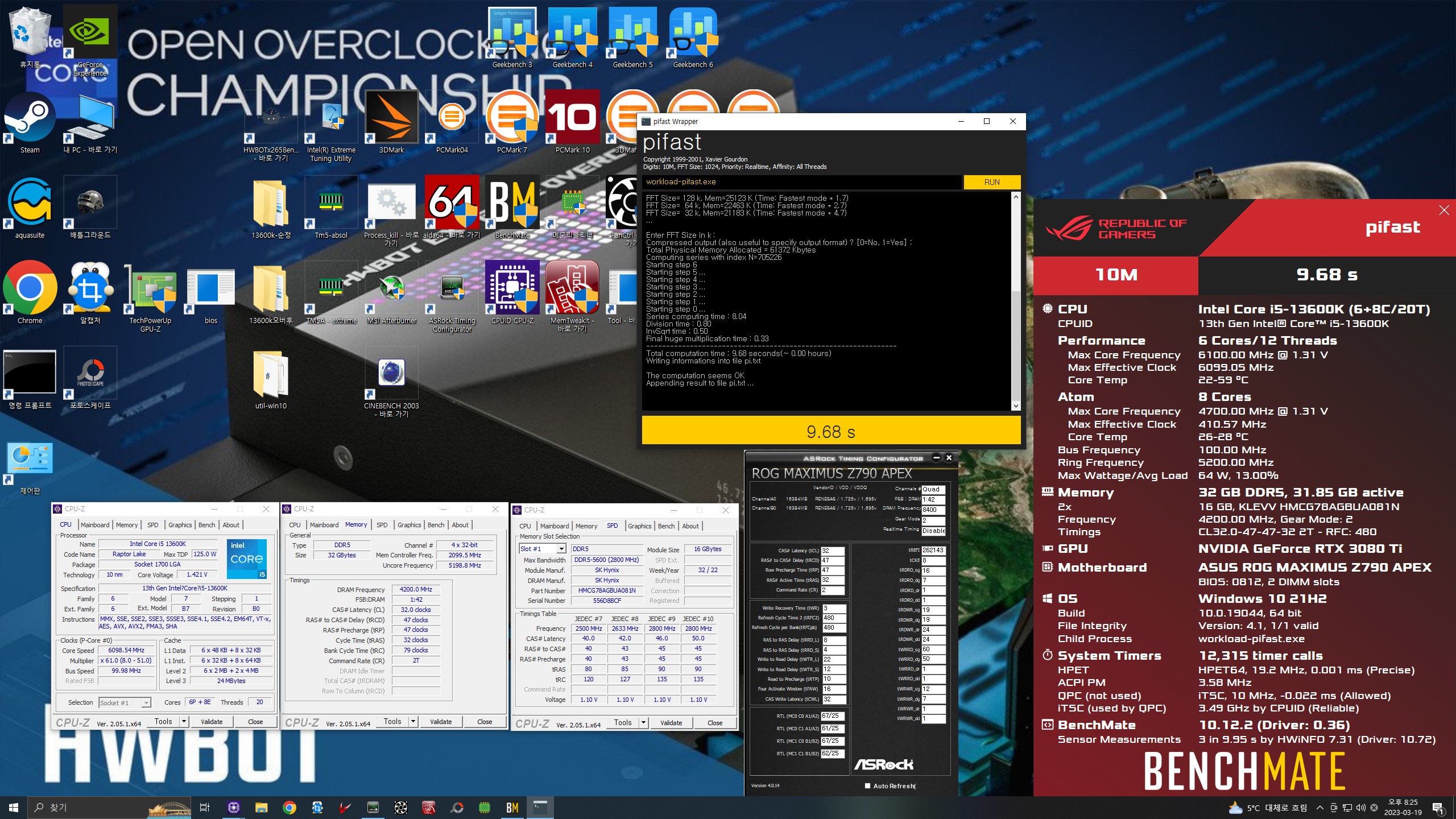Image resolution: width=1456 pixels, height=819 pixels.
Task: Launch CINEBENCH 2003 shortcut
Action: [x=391, y=382]
